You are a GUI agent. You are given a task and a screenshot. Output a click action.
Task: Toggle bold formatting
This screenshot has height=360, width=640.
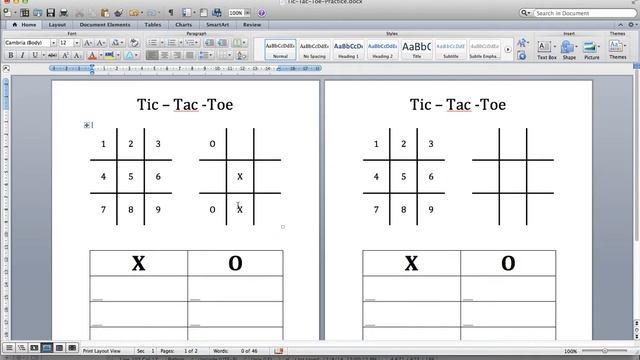coord(11,55)
